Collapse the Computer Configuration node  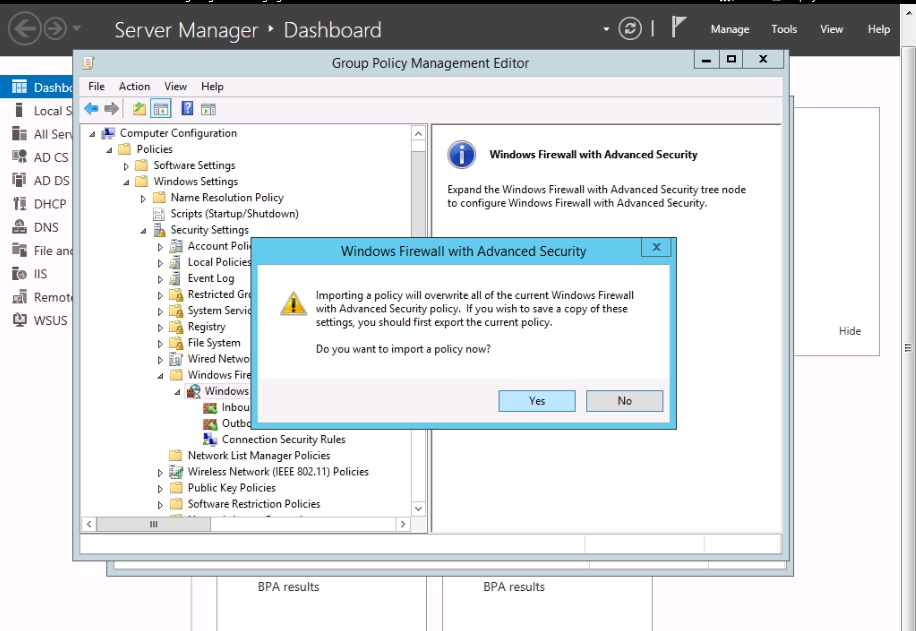(x=92, y=134)
